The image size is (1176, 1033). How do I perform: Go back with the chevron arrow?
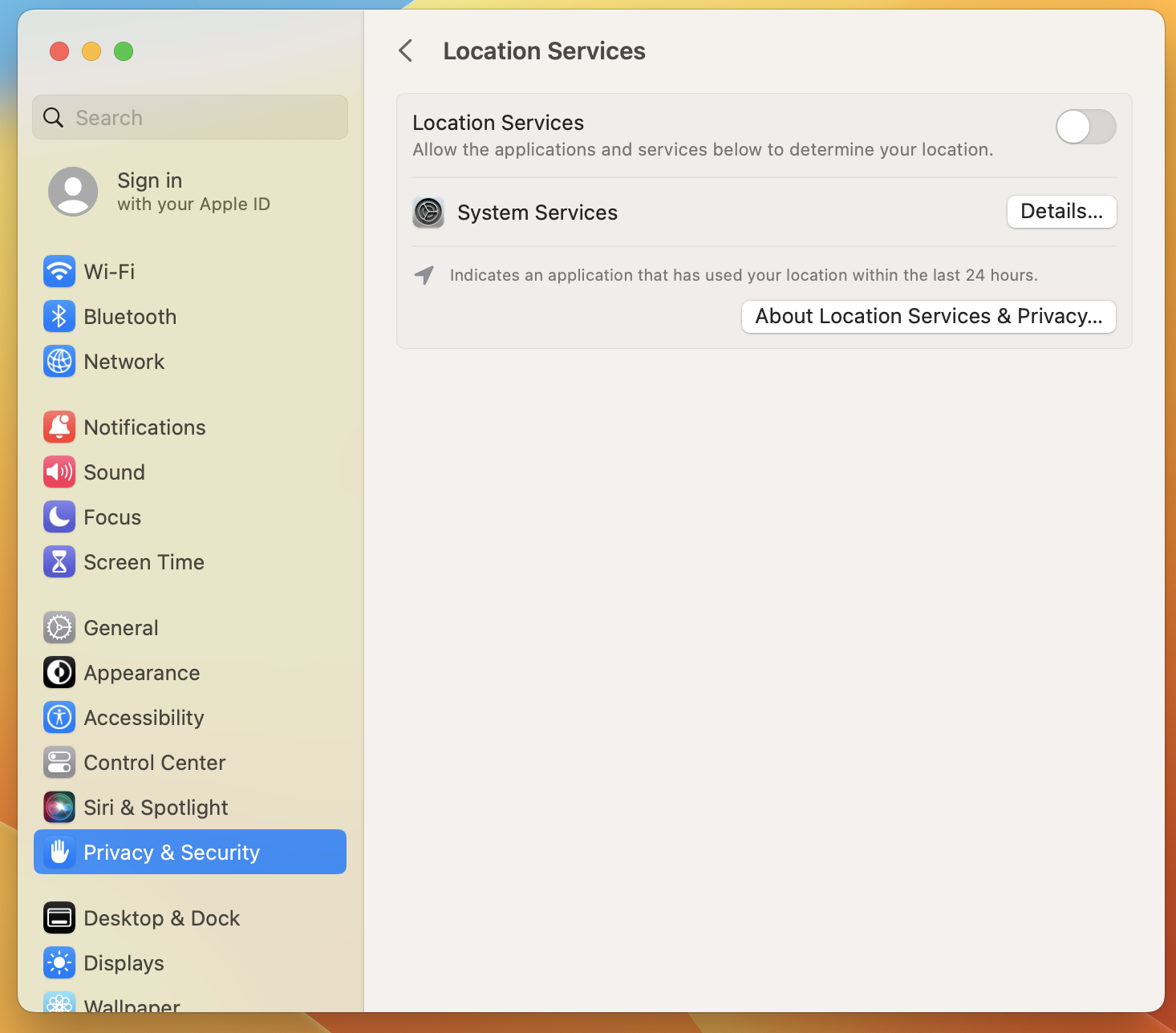406,51
